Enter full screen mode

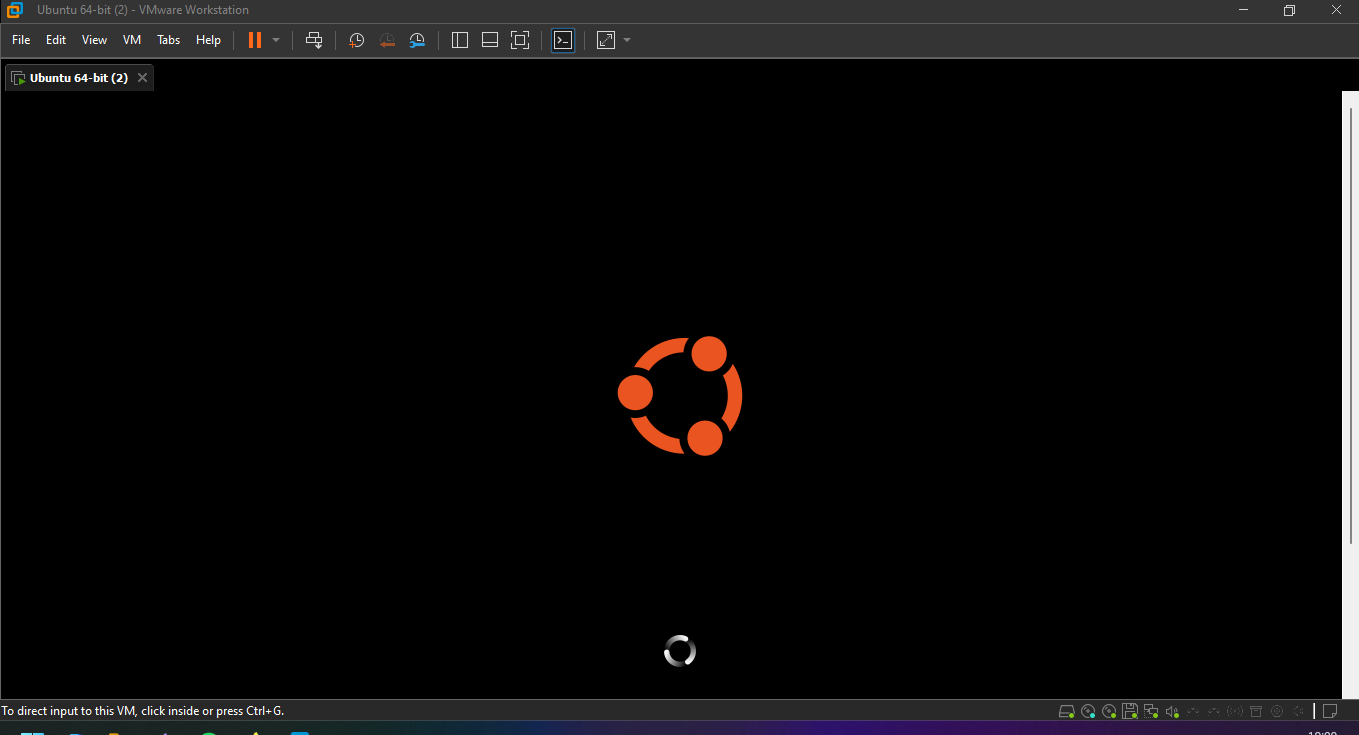[520, 40]
